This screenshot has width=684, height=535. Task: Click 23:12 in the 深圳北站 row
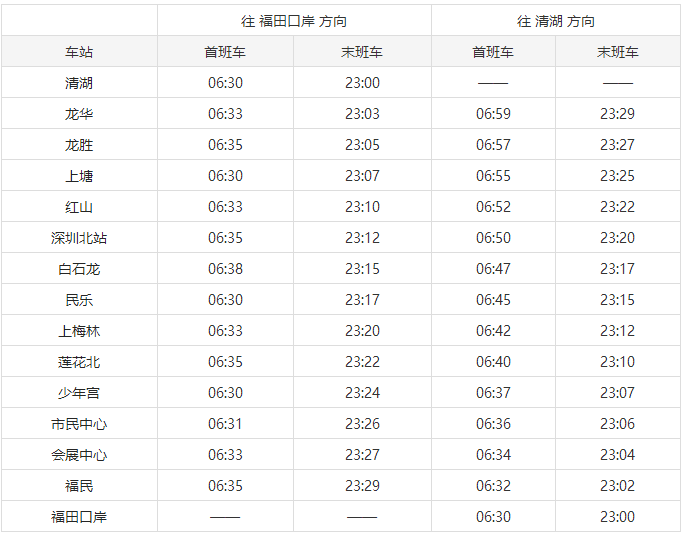click(362, 238)
